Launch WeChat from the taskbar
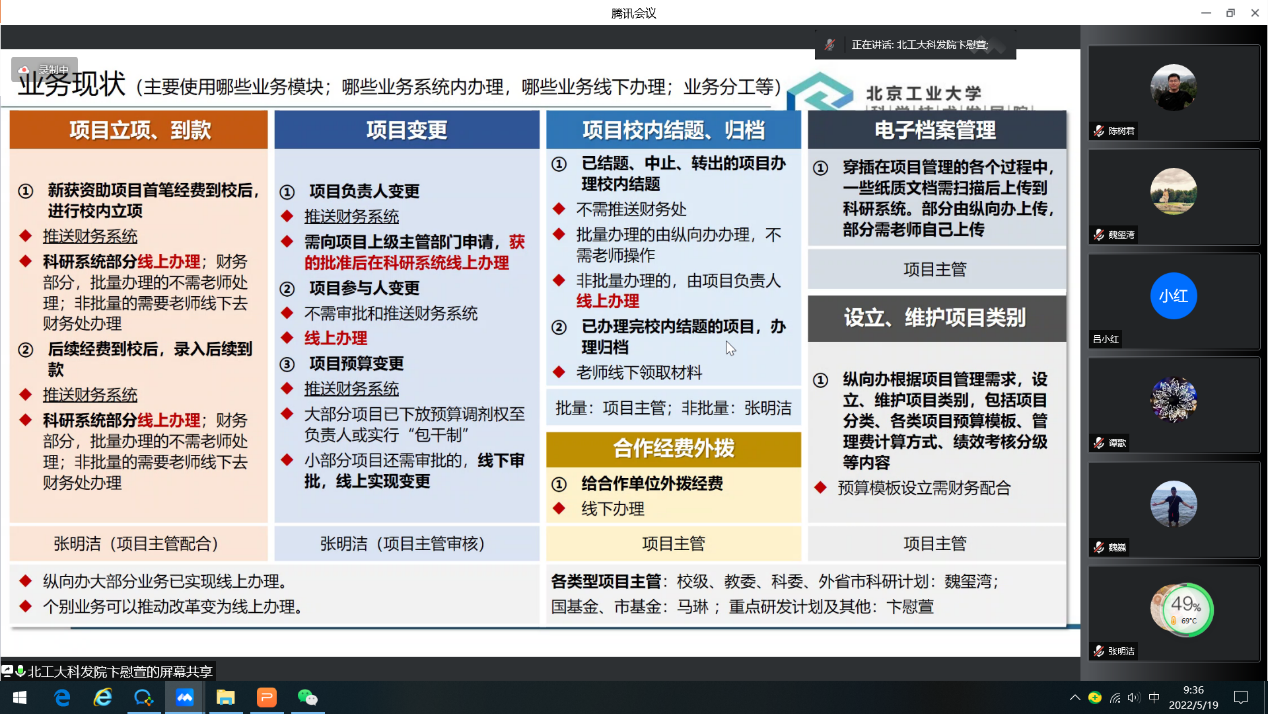The image size is (1268, 714). coord(308,697)
